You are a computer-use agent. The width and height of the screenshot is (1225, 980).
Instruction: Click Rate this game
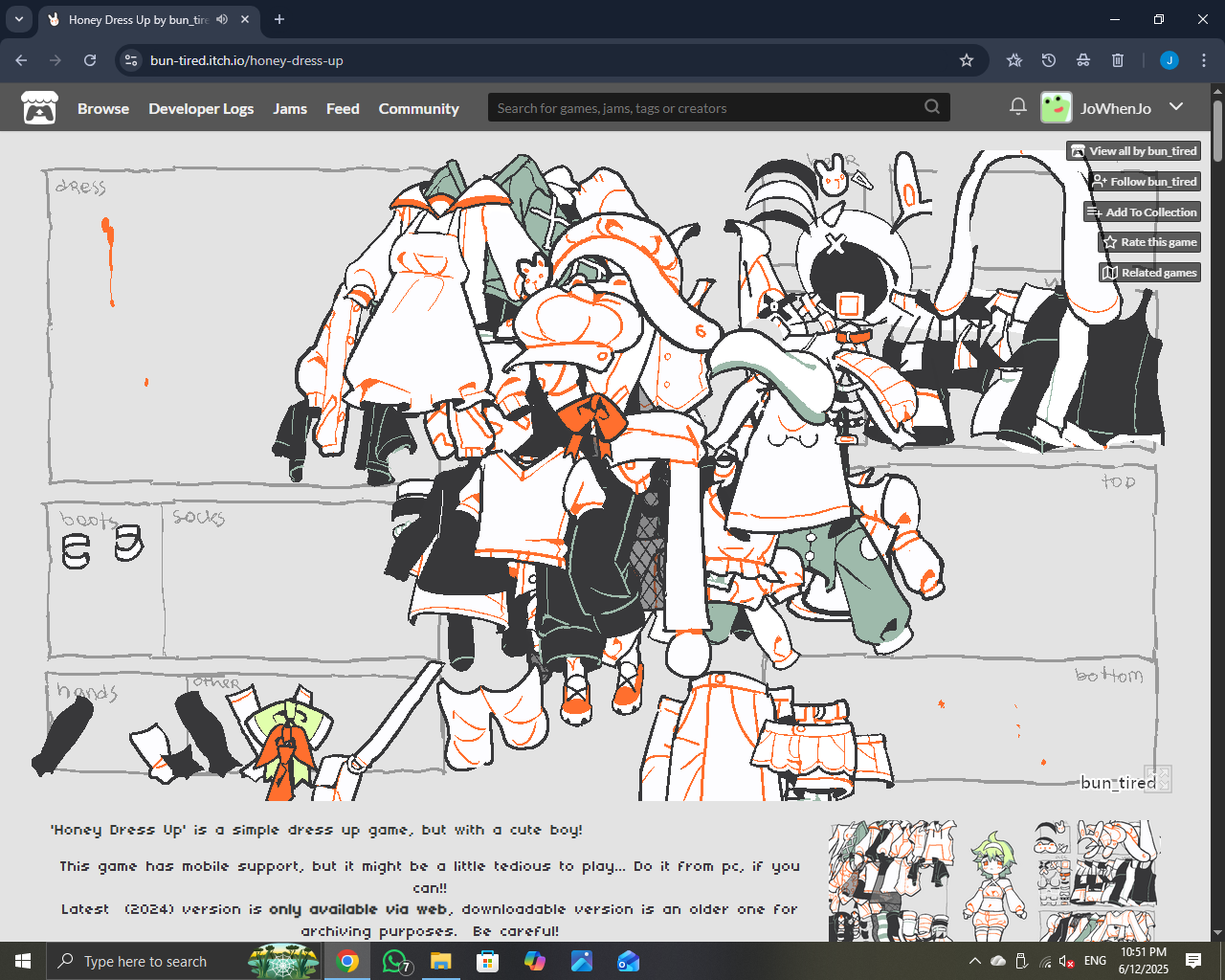[x=1149, y=242]
